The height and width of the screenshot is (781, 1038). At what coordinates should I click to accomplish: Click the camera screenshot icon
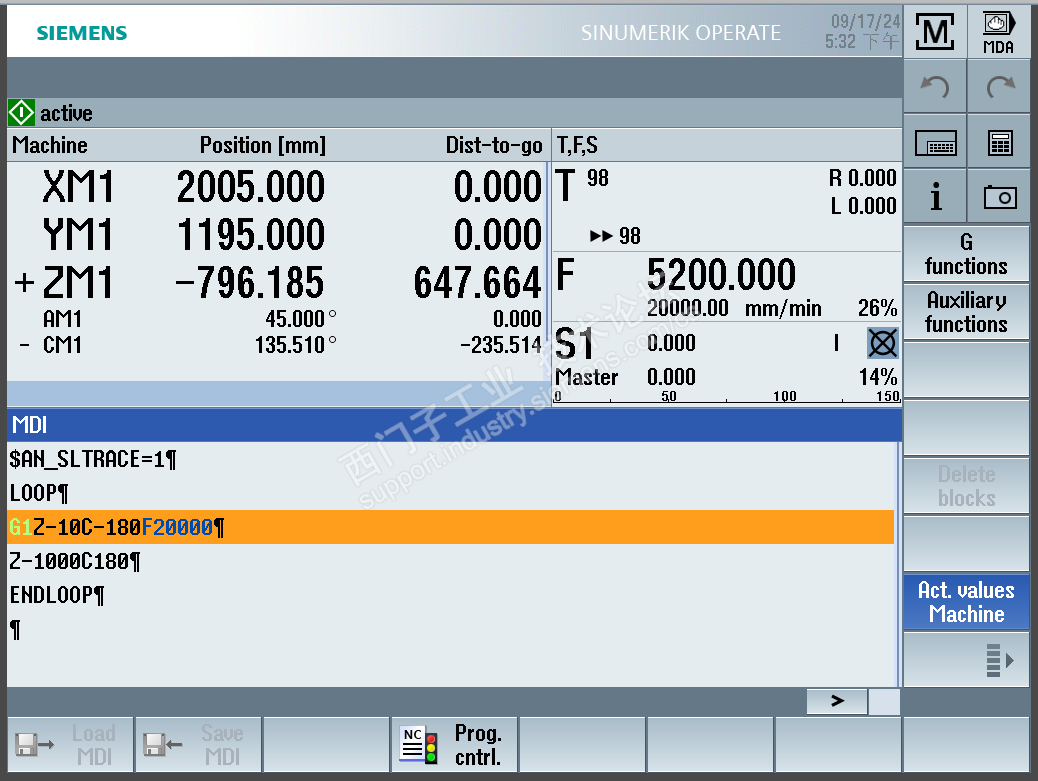[1000, 197]
